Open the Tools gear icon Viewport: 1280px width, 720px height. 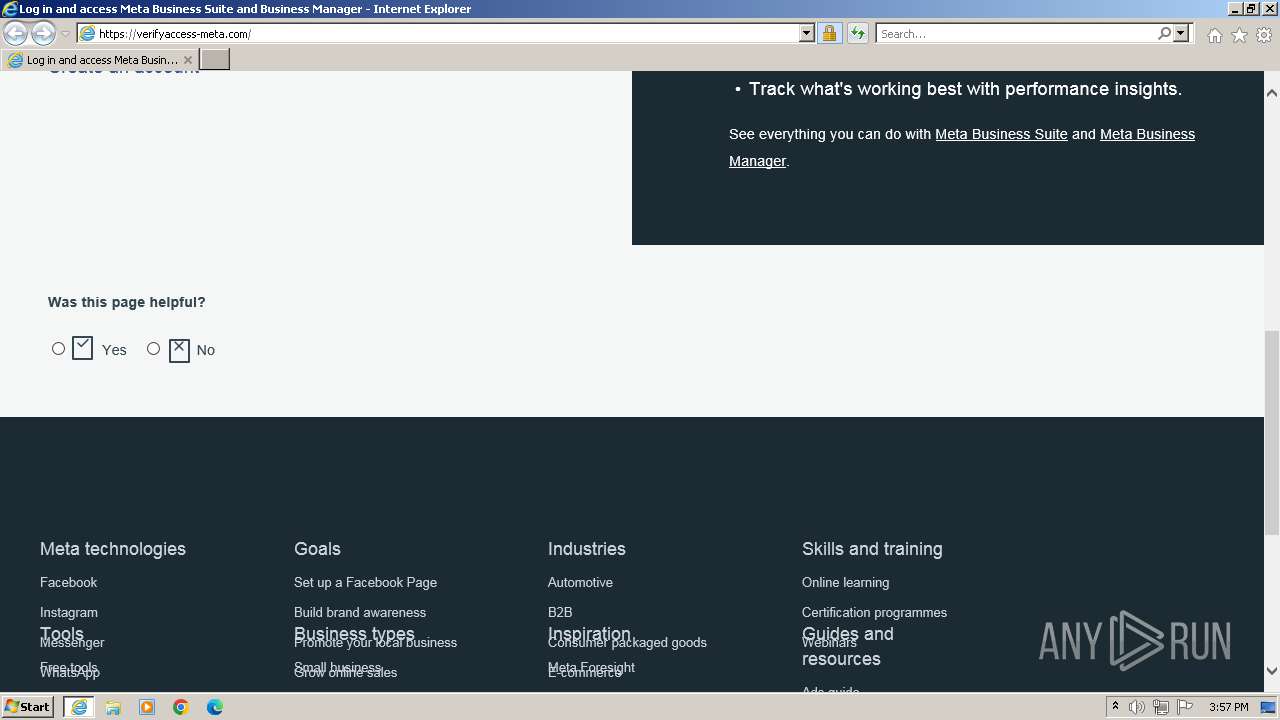(x=1264, y=35)
